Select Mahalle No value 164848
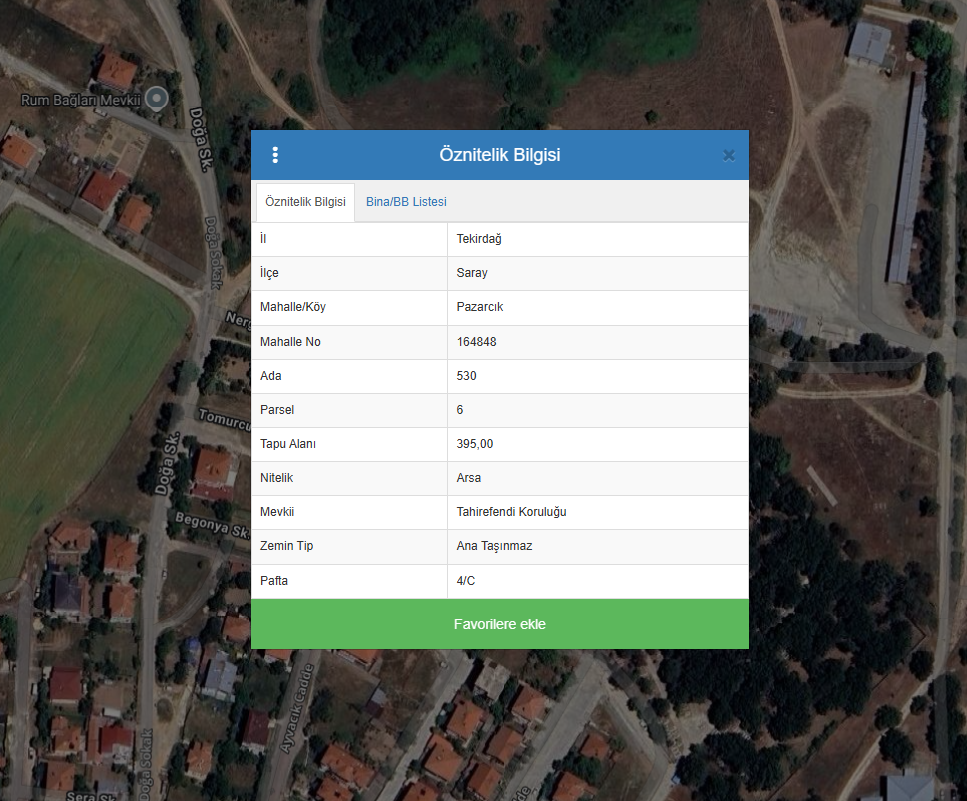The height and width of the screenshot is (801, 967). [x=476, y=342]
